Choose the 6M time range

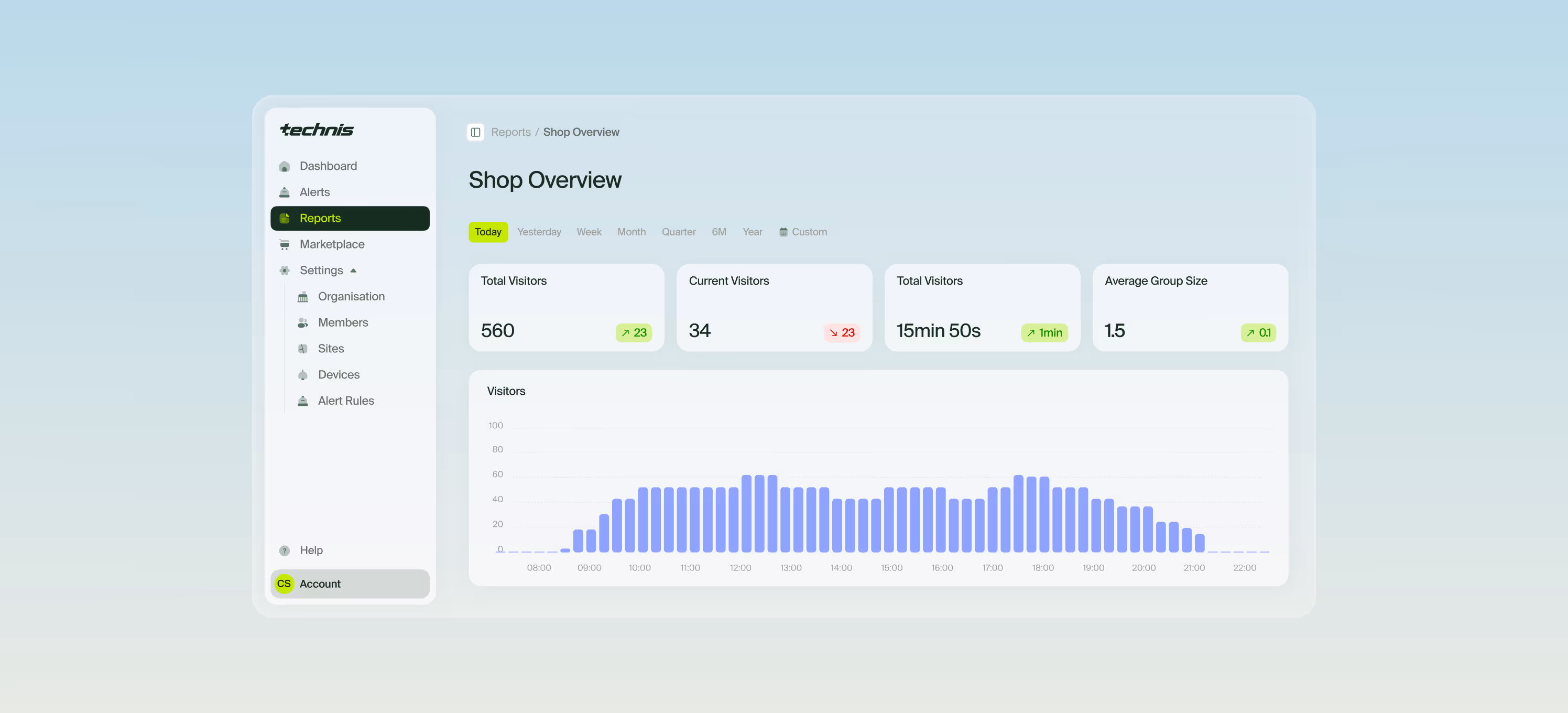click(718, 232)
